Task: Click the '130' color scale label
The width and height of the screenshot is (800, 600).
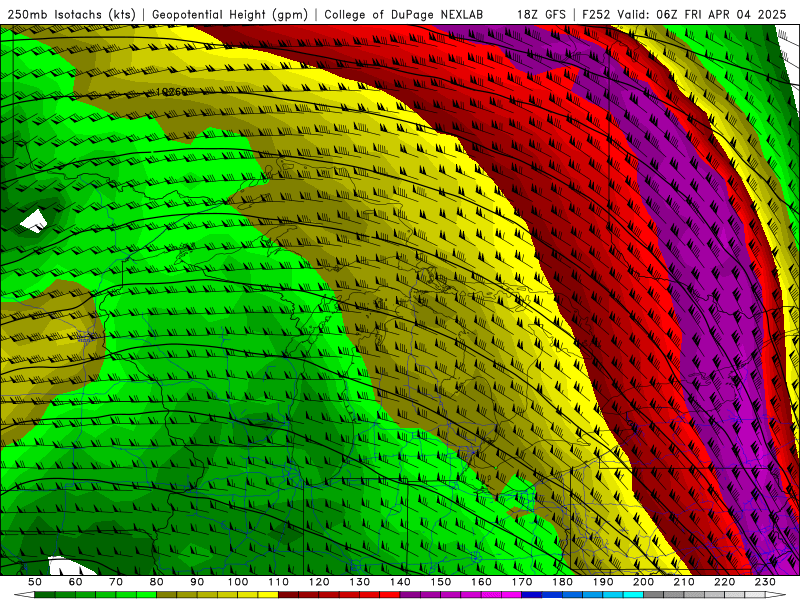Action: pos(360,582)
